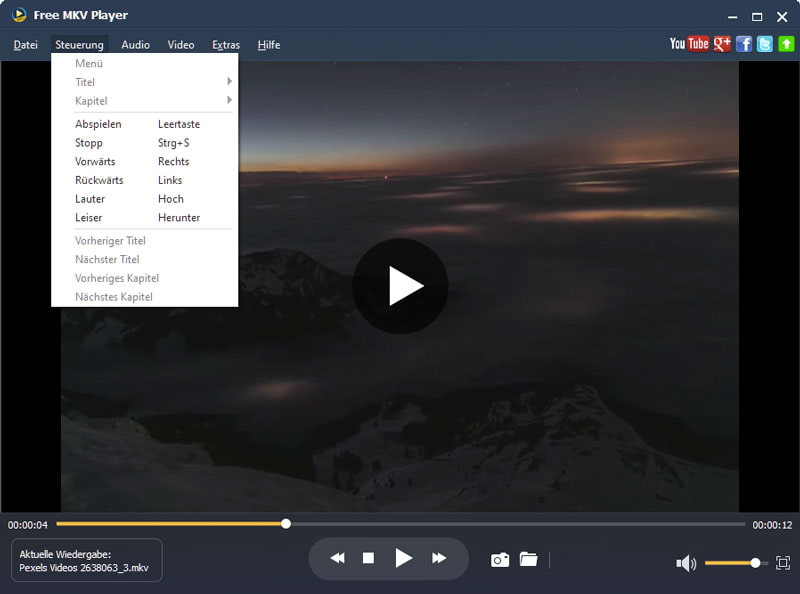Screen dimensions: 800x594
Task: Select Stopp in the open menu
Action: (x=88, y=142)
